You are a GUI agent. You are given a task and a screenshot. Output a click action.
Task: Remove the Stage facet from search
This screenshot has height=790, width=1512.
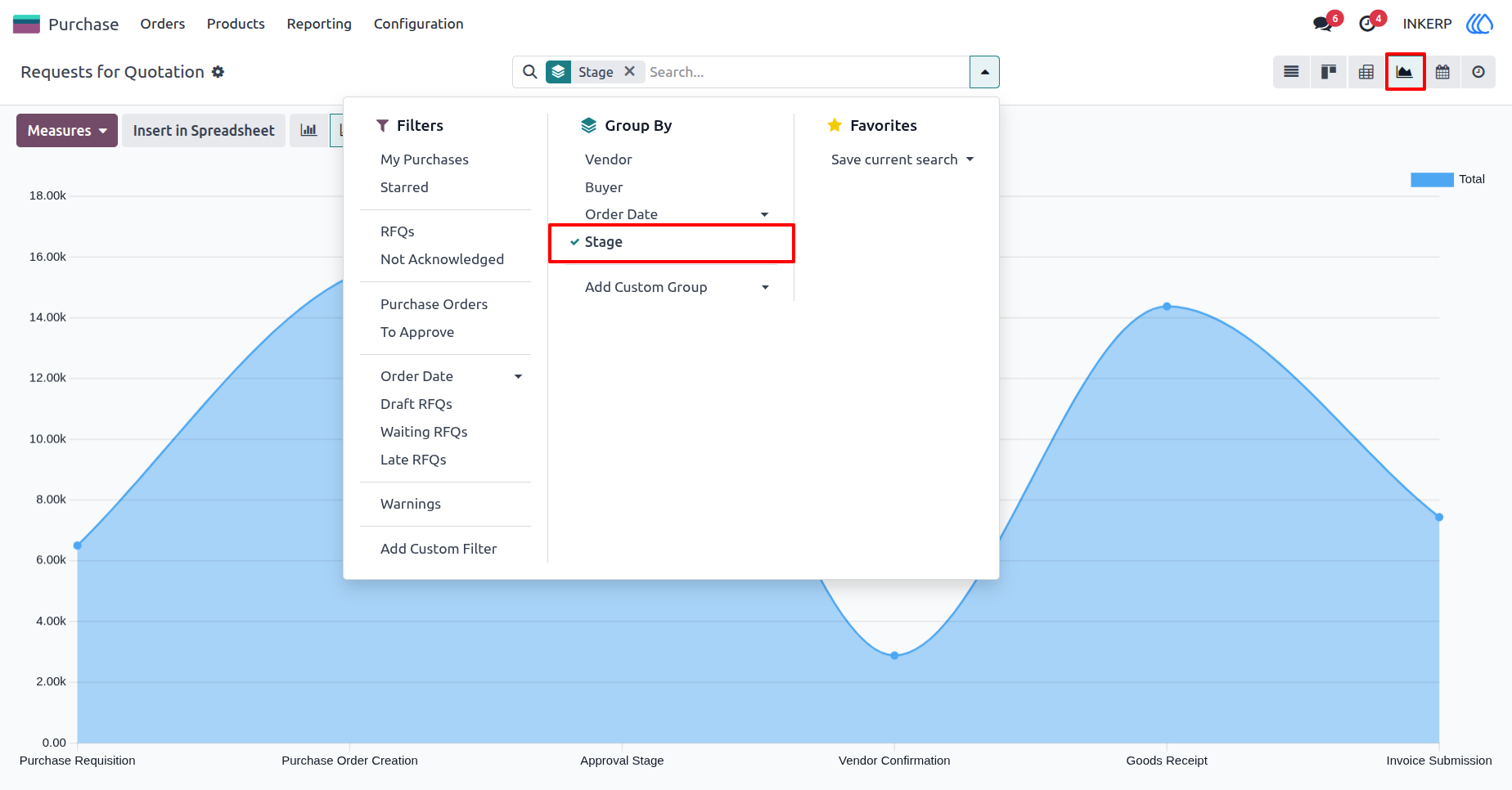tap(629, 71)
